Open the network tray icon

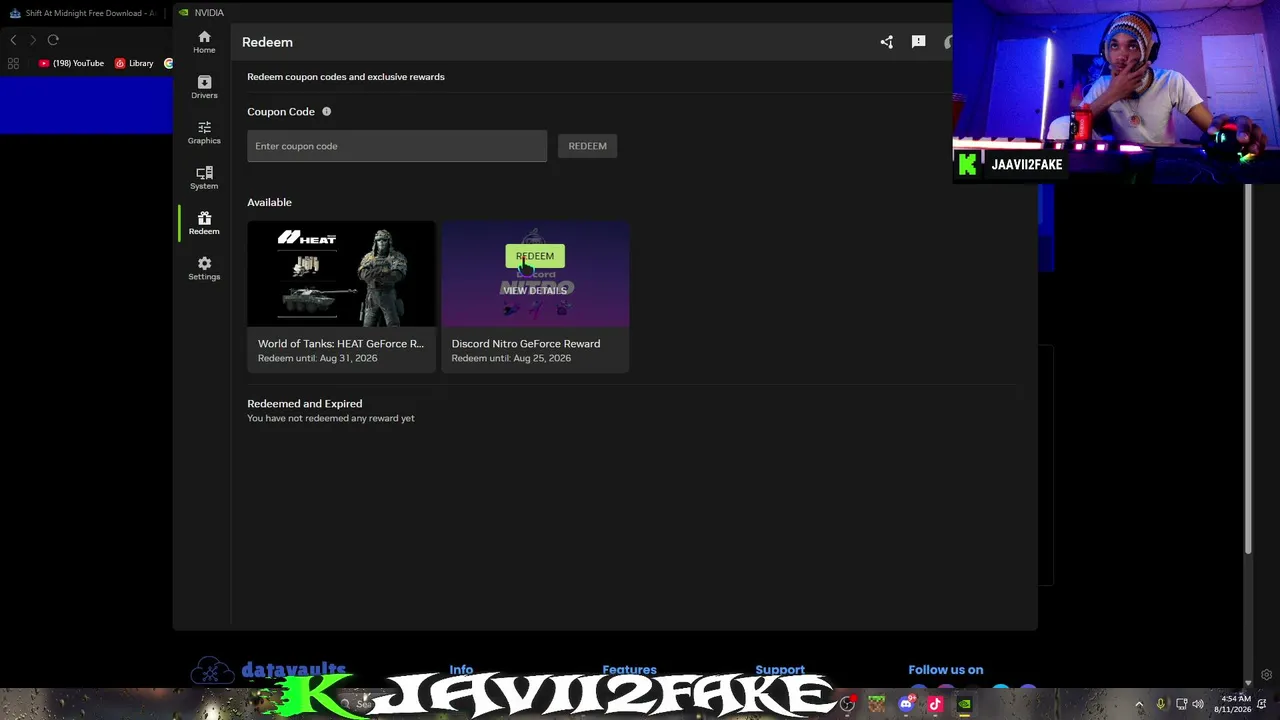click(x=1181, y=704)
